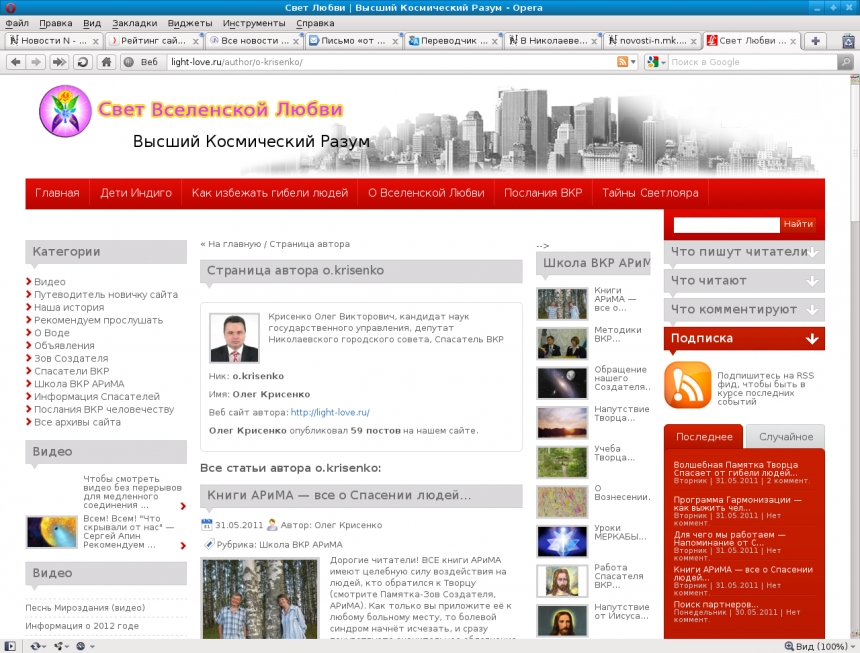Click the RSS feed icon in address bar
The width and height of the screenshot is (860, 653).
coord(623,62)
